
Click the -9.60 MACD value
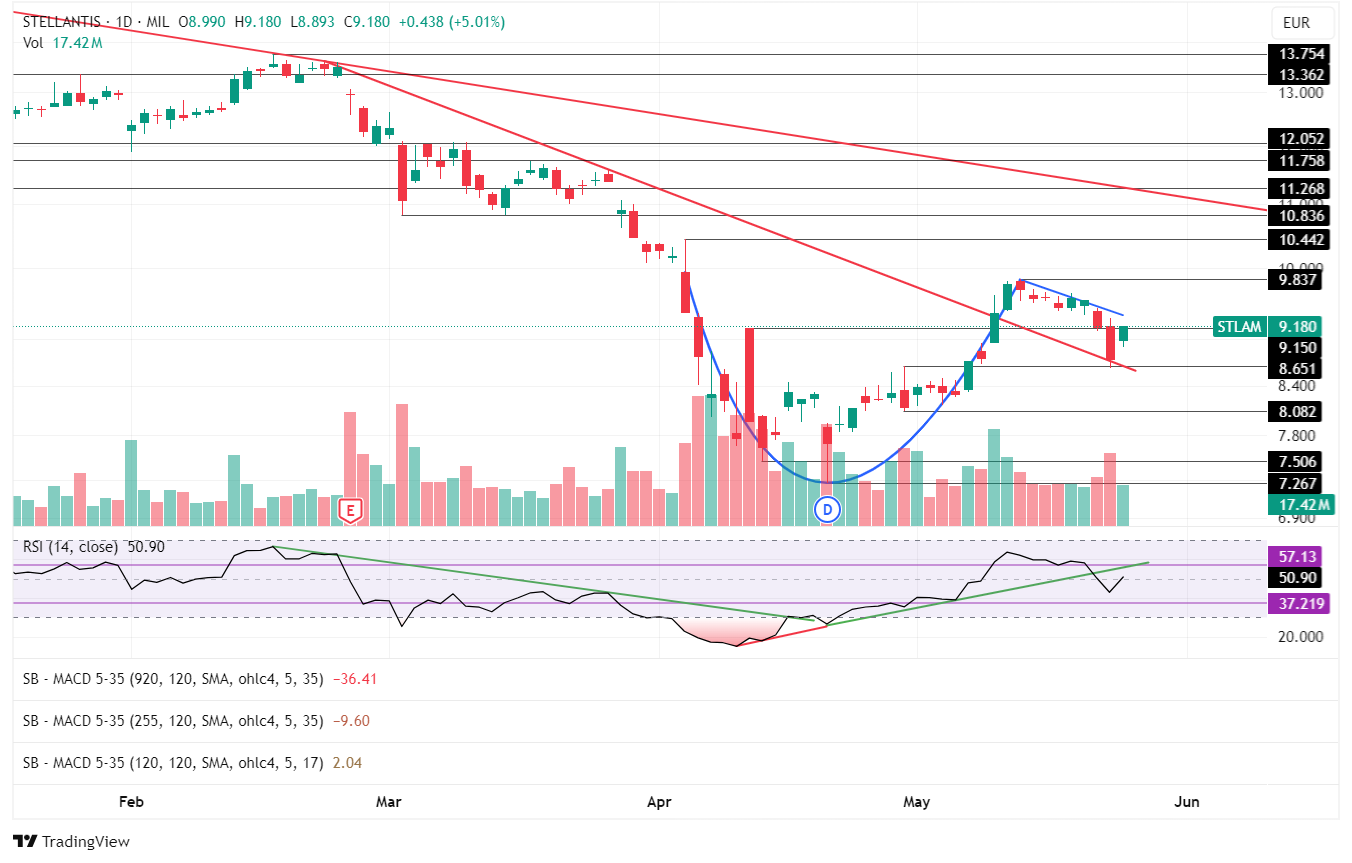pyautogui.click(x=352, y=721)
